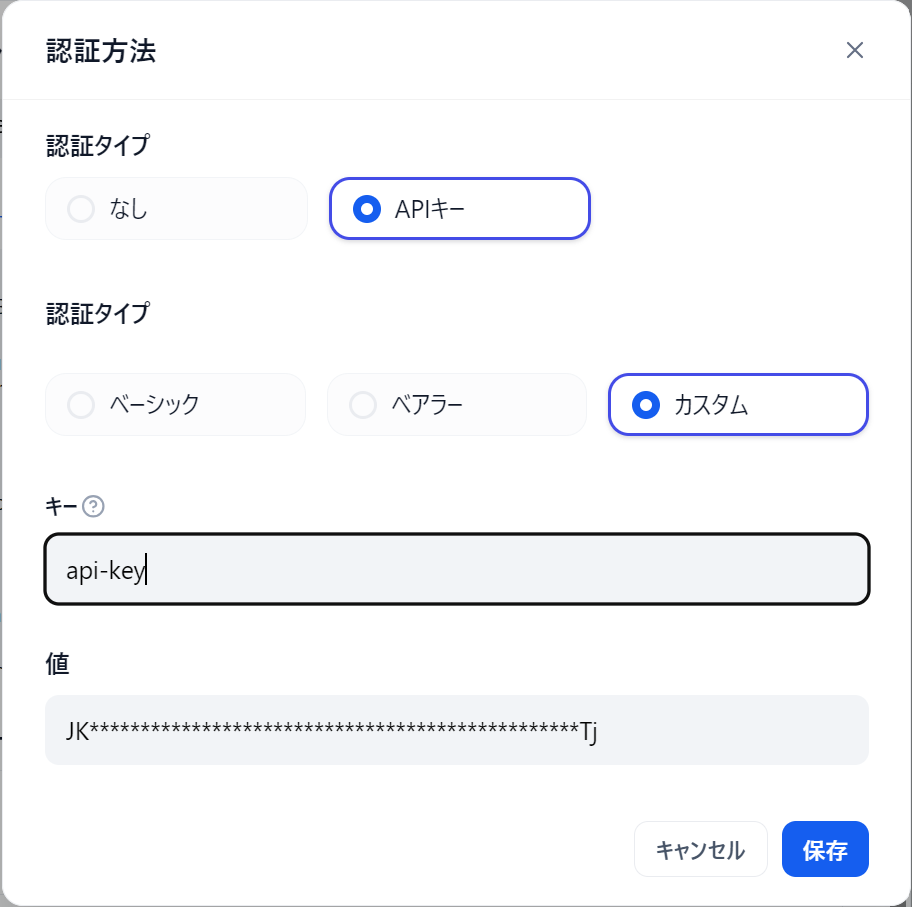912x907 pixels.
Task: Open the help tooltip icon beside キー
Action: point(93,506)
